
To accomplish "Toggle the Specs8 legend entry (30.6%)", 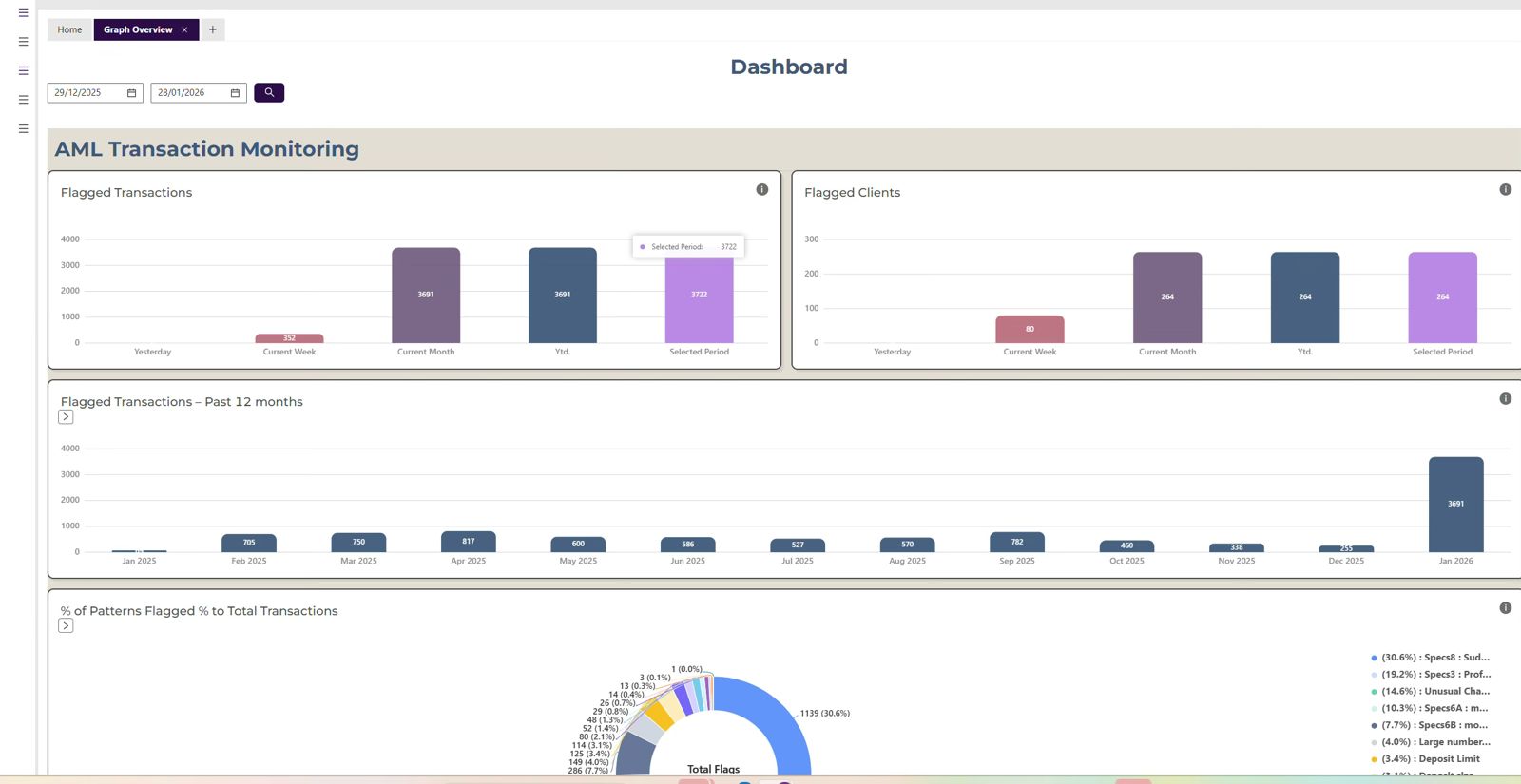I will click(x=1434, y=658).
